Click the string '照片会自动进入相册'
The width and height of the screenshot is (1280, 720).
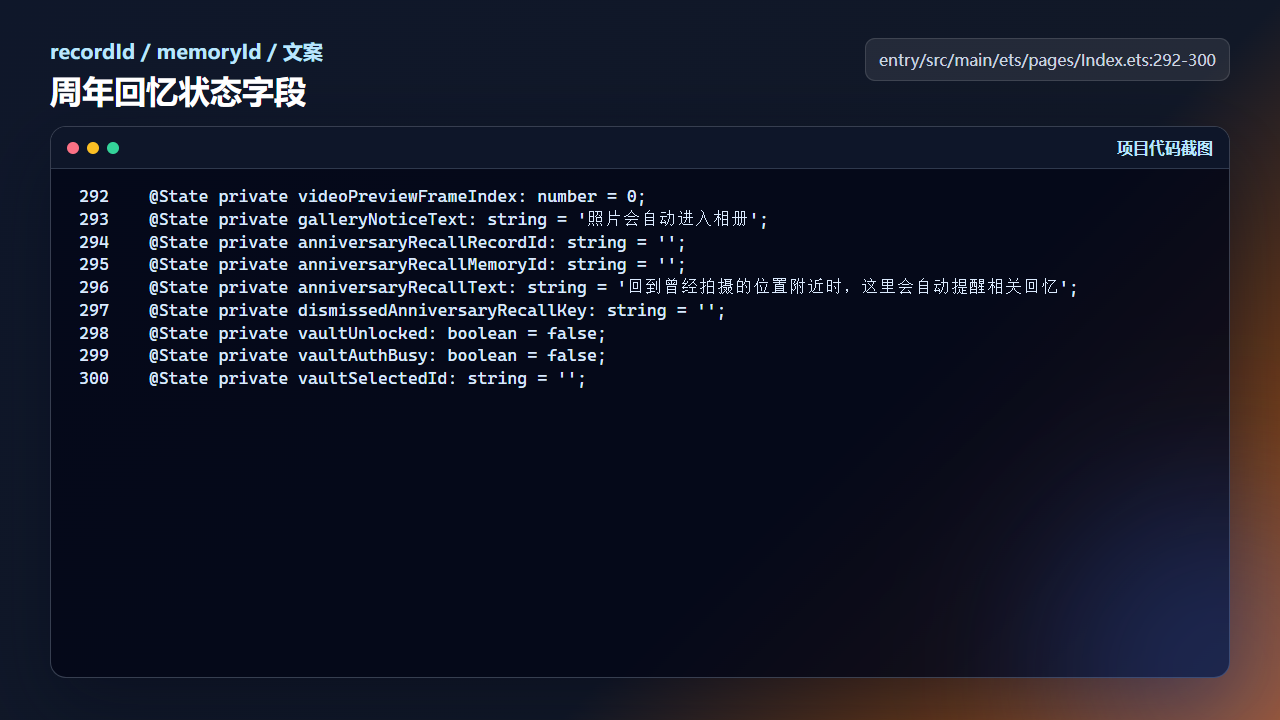pyautogui.click(x=668, y=219)
